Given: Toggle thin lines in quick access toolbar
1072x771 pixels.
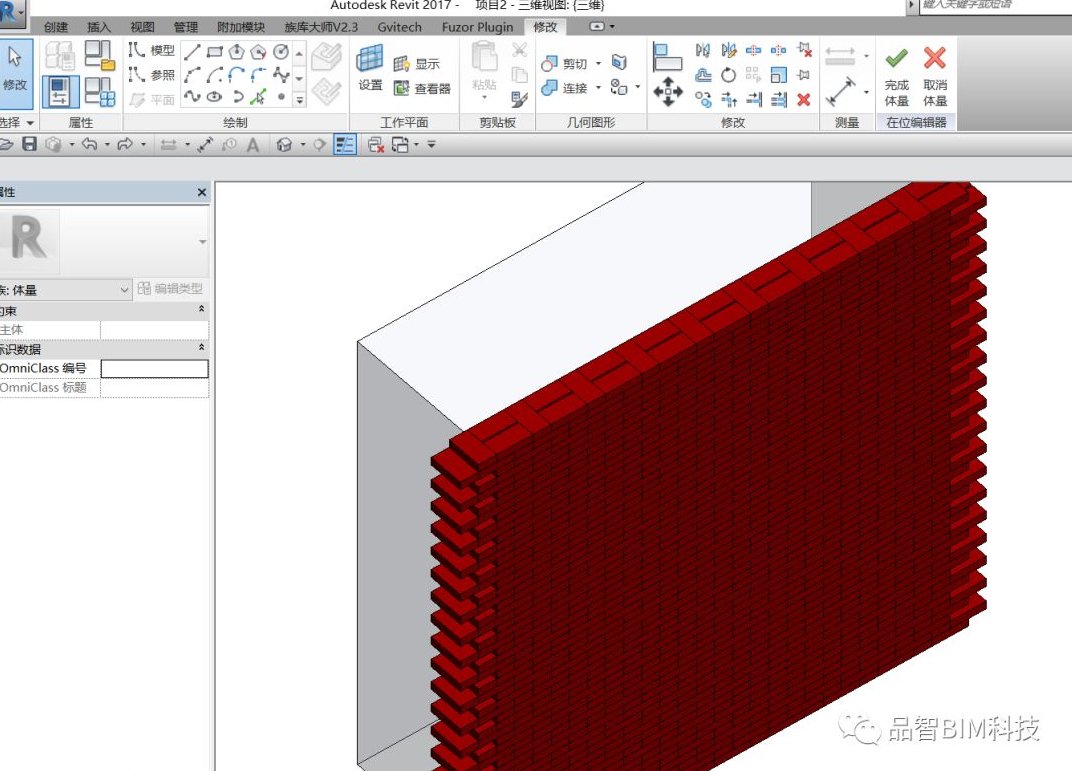Looking at the screenshot, I should pos(344,145).
